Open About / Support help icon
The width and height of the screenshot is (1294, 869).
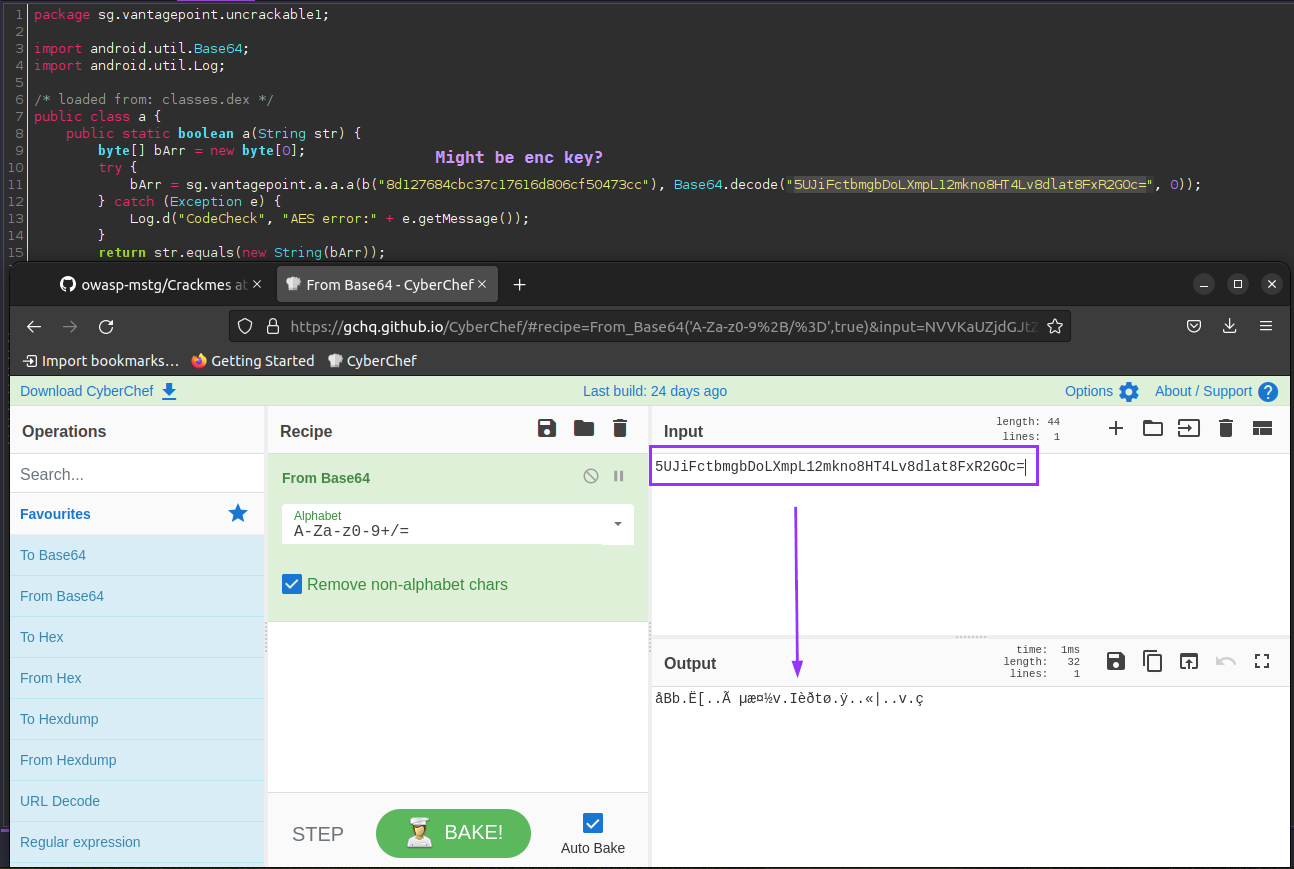pos(1268,392)
